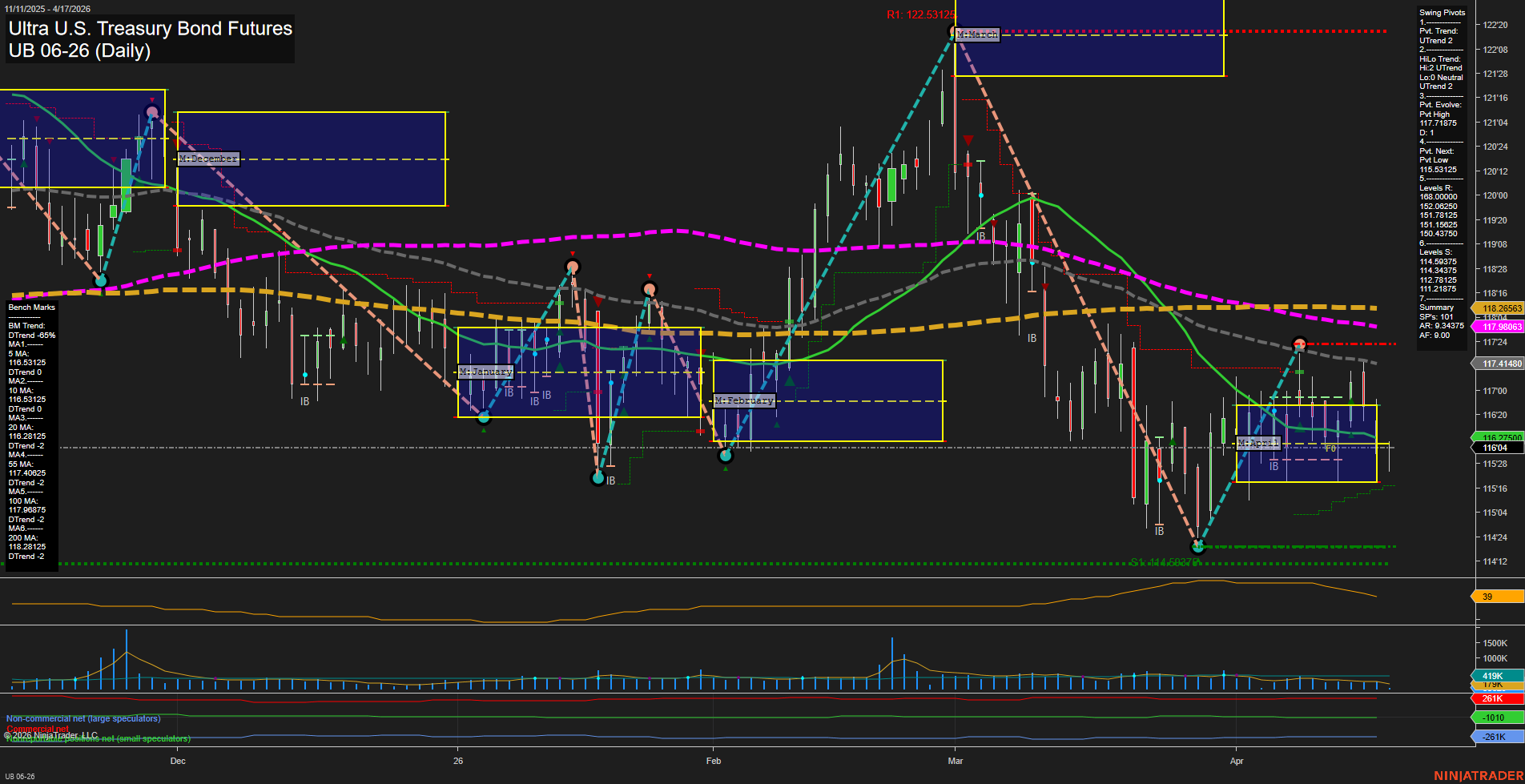
Task: Click the Feb date axis label
Action: 713,761
